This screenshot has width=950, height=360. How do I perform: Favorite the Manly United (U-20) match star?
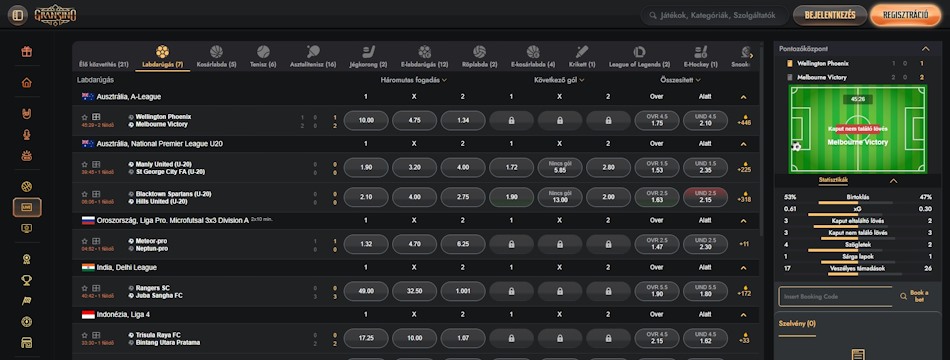(85, 164)
